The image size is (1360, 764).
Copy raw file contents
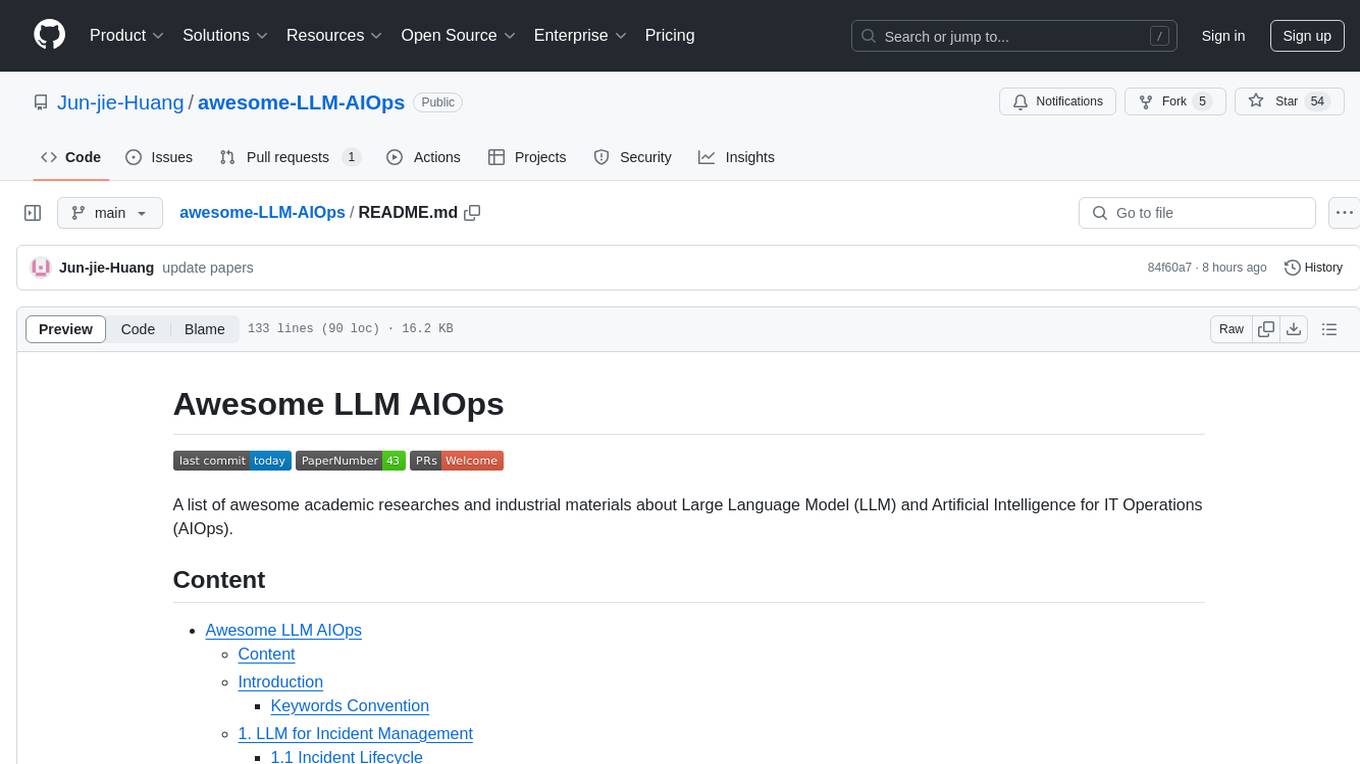pyautogui.click(x=1266, y=329)
